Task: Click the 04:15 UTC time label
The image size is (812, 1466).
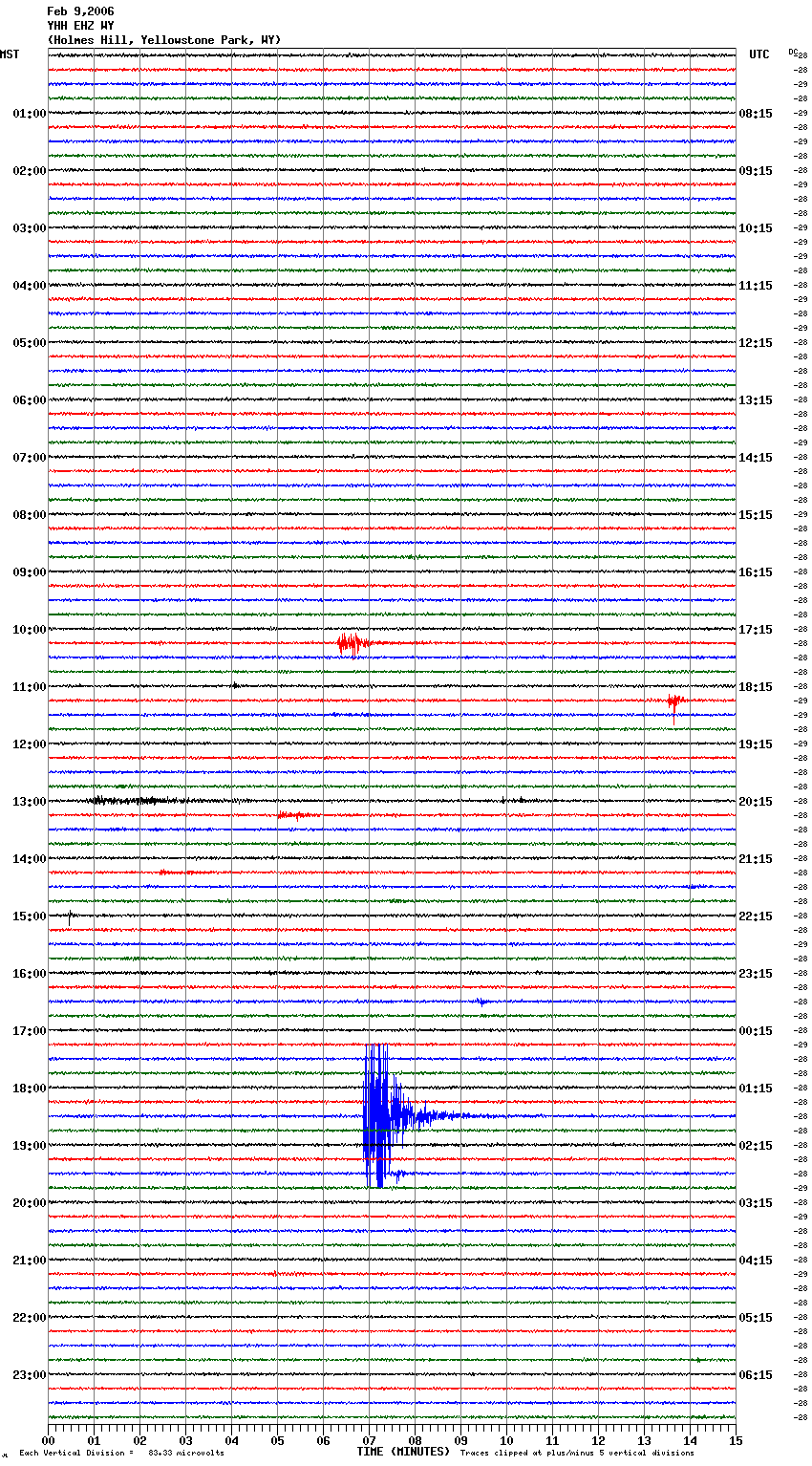Action: click(756, 1261)
